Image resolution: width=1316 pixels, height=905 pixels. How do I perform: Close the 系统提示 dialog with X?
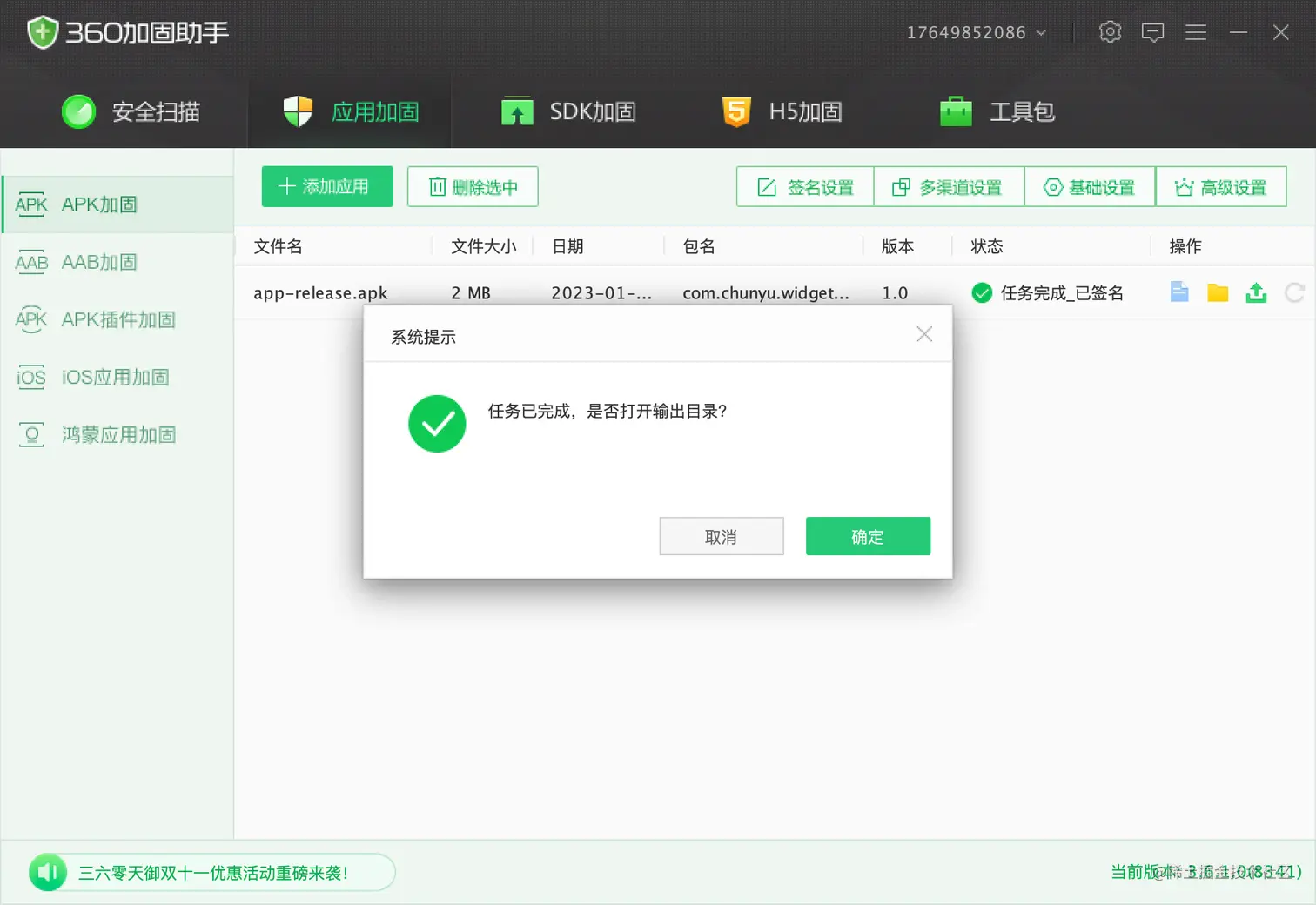(924, 334)
